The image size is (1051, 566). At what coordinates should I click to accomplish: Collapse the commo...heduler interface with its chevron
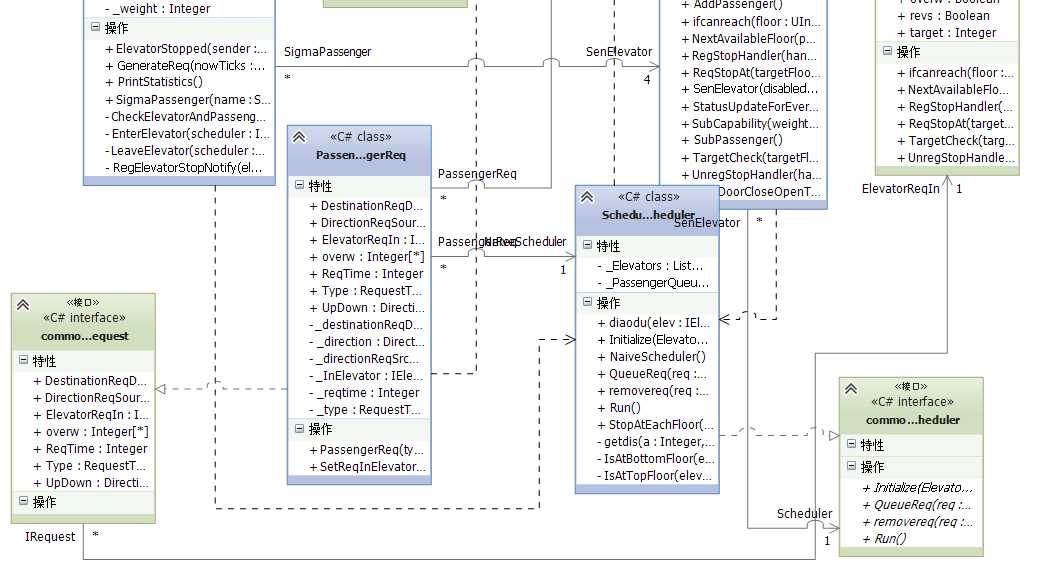(x=851, y=388)
